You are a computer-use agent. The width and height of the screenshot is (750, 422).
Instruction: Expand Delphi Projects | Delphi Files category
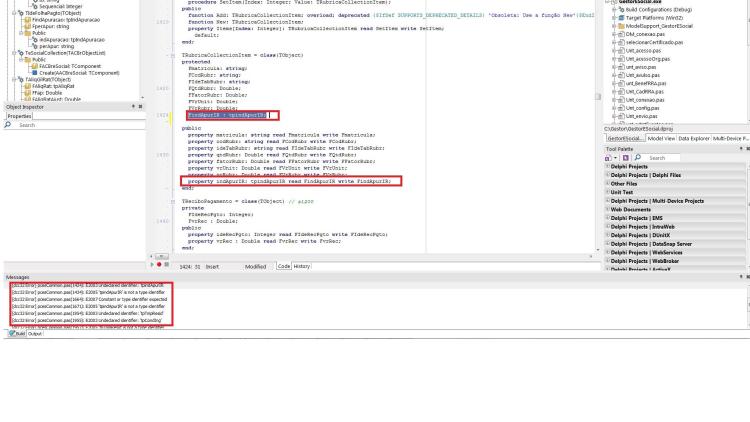(x=608, y=175)
